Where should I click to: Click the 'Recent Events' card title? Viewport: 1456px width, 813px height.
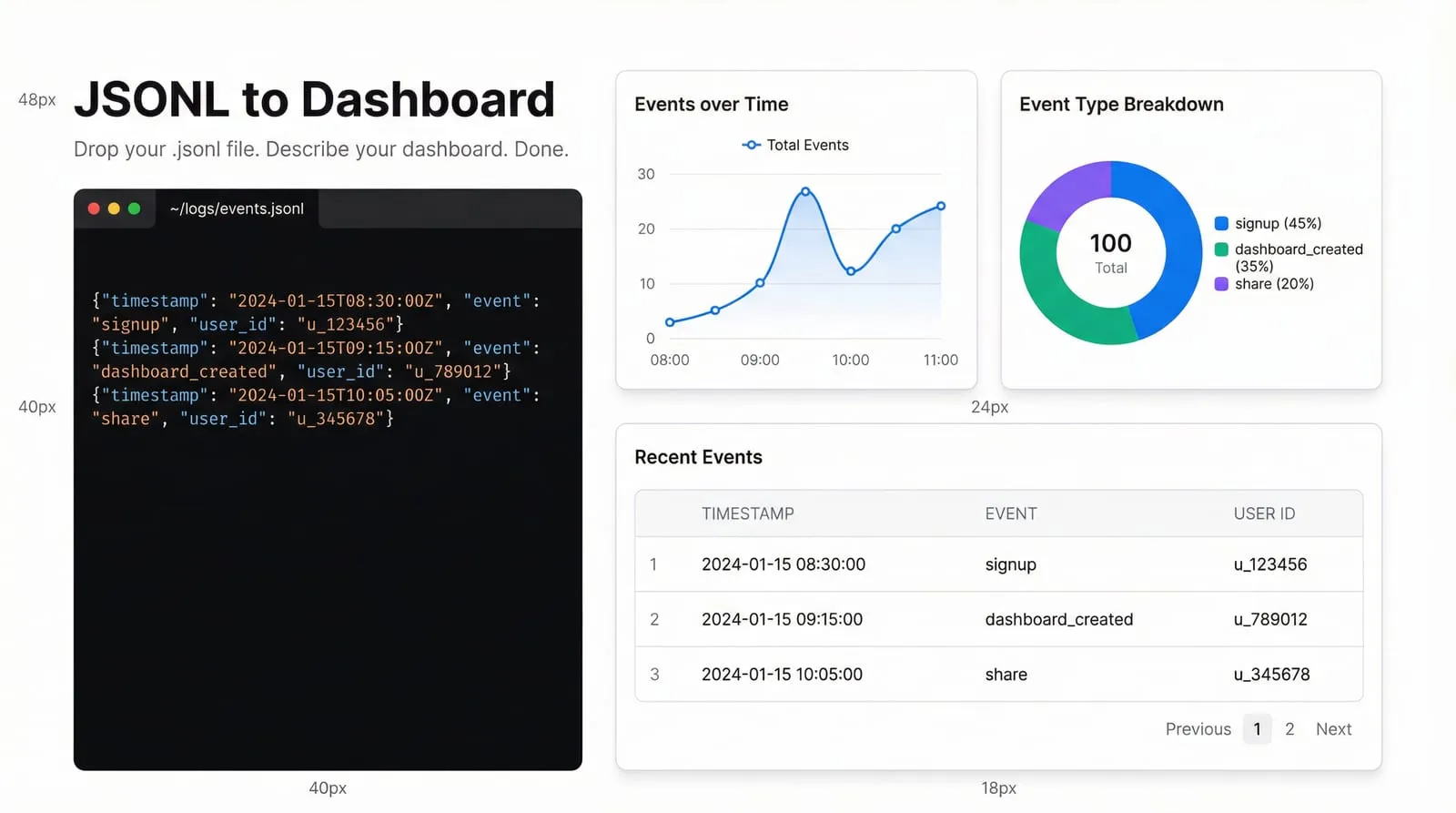698,457
